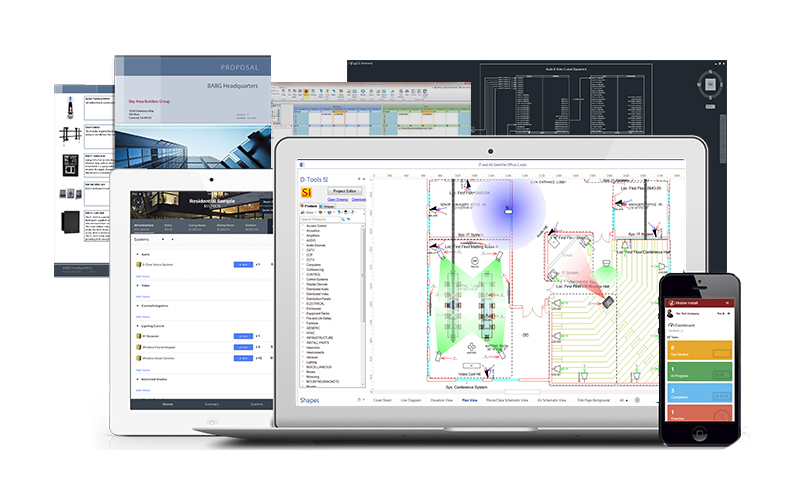Open the blue Completed tasks tile
Screen dimensions: 800x500
[699, 393]
